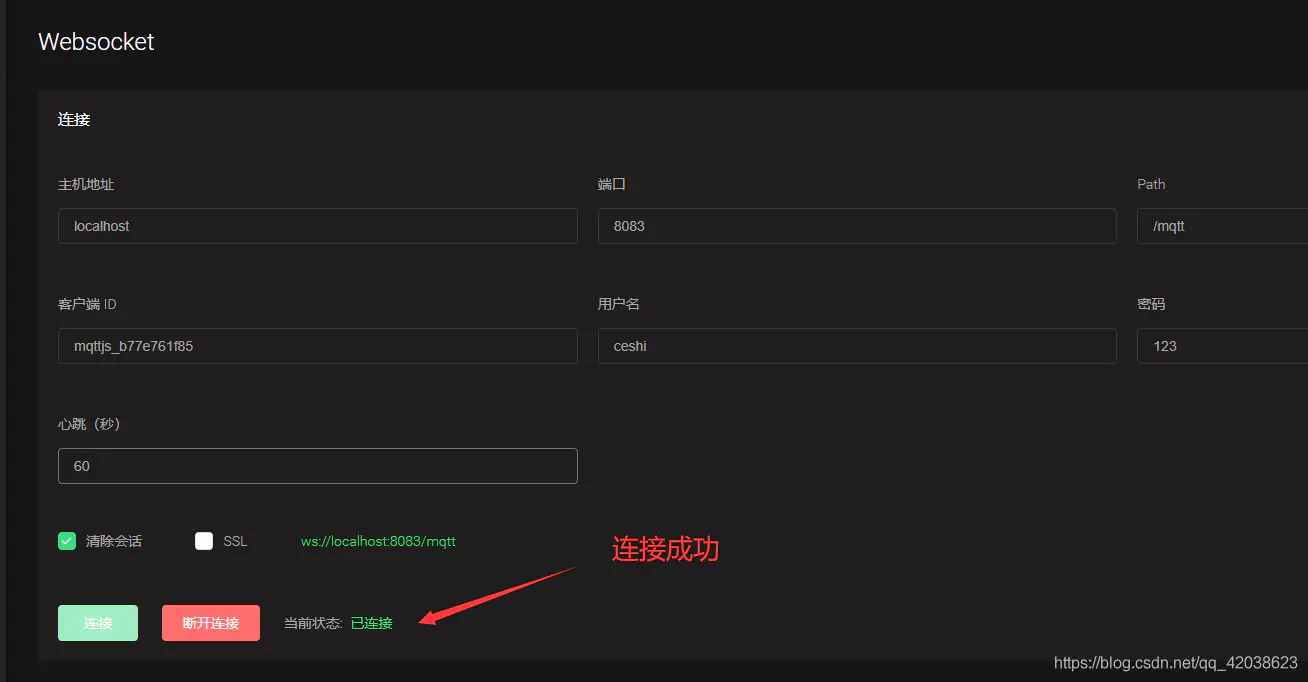Open the blog.csdn.net watermark link
This screenshot has height=682, width=1308.
[1175, 663]
